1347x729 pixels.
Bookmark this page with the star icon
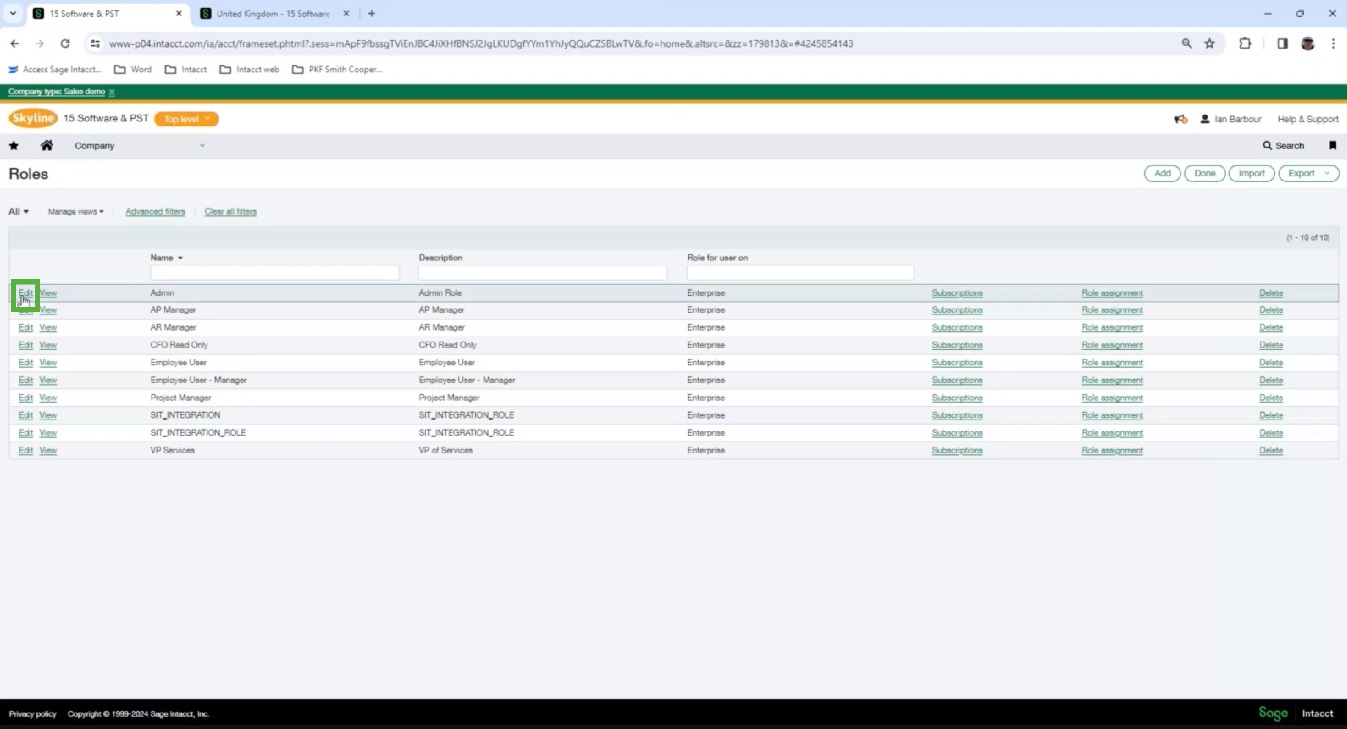(1209, 44)
